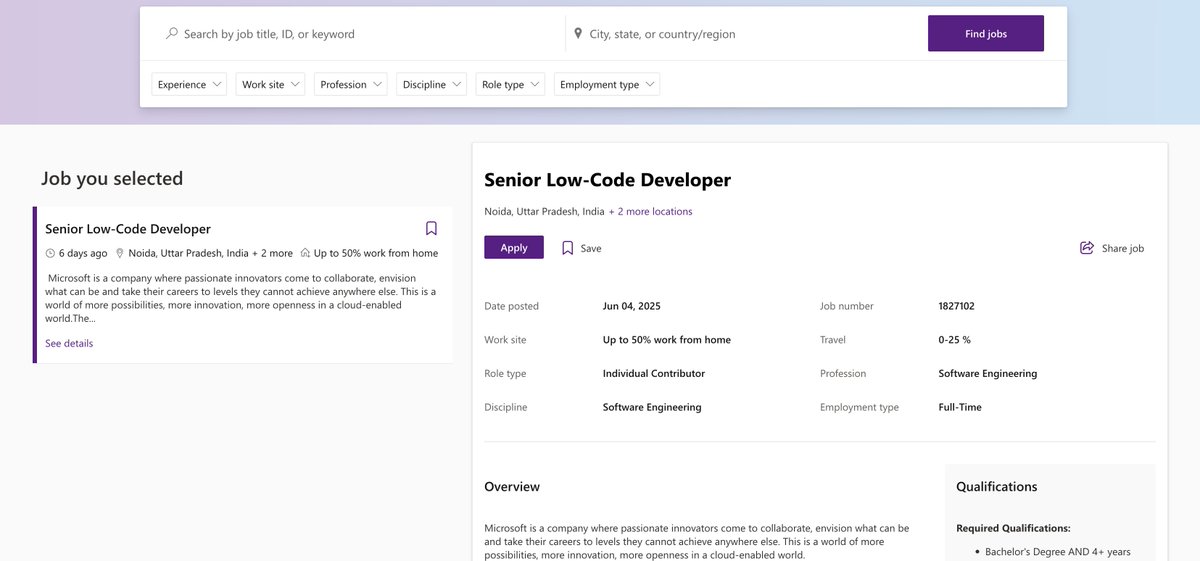This screenshot has width=1200, height=561.
Task: Click See details on the job card
Action: [69, 343]
